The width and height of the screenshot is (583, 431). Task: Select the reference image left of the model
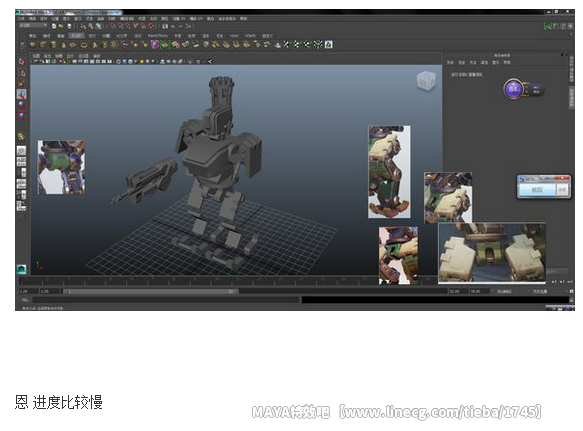61,167
